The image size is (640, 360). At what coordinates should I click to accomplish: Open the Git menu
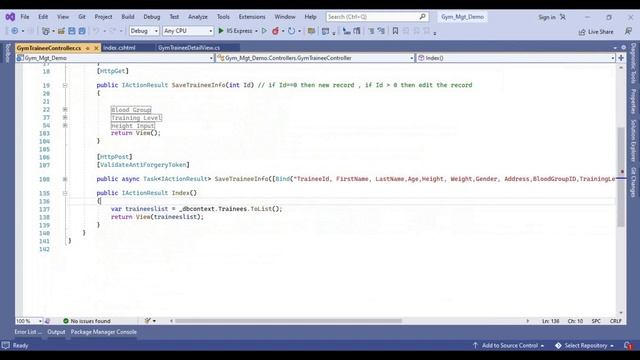point(82,17)
